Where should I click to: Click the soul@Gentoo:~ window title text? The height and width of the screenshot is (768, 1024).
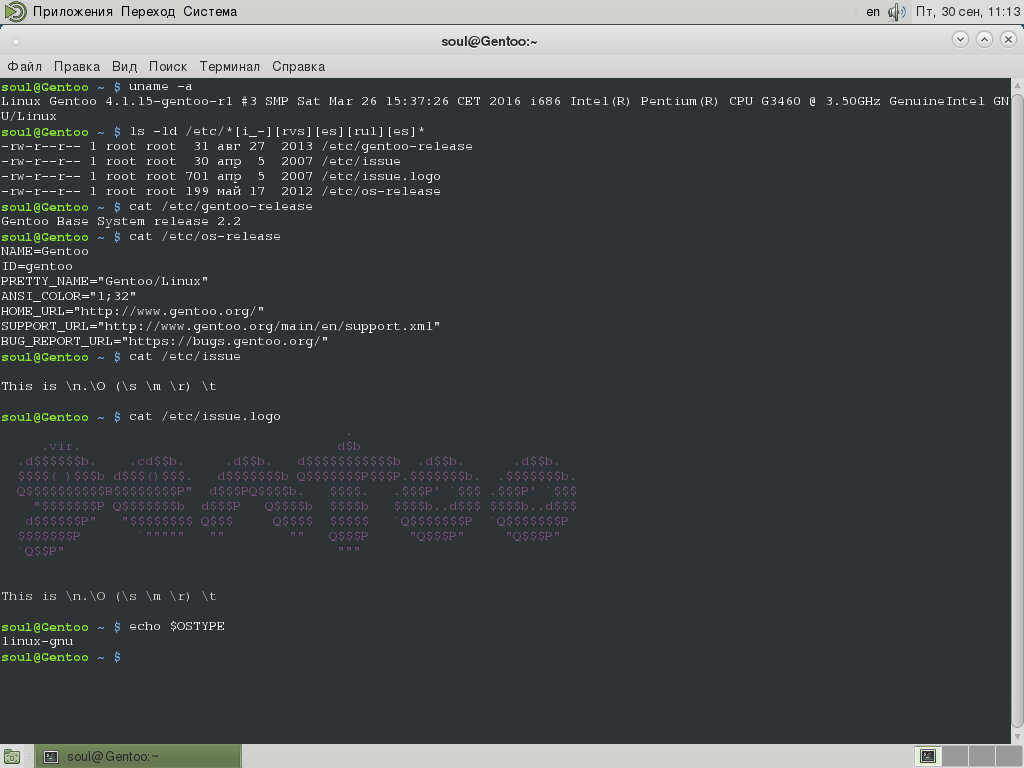[x=489, y=42]
